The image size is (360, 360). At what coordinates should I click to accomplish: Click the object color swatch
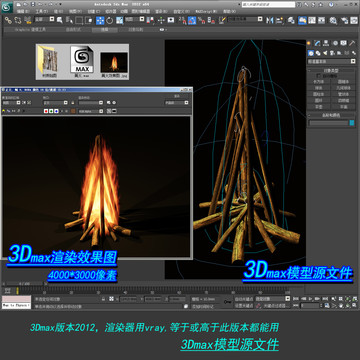pyautogui.click(x=352, y=123)
